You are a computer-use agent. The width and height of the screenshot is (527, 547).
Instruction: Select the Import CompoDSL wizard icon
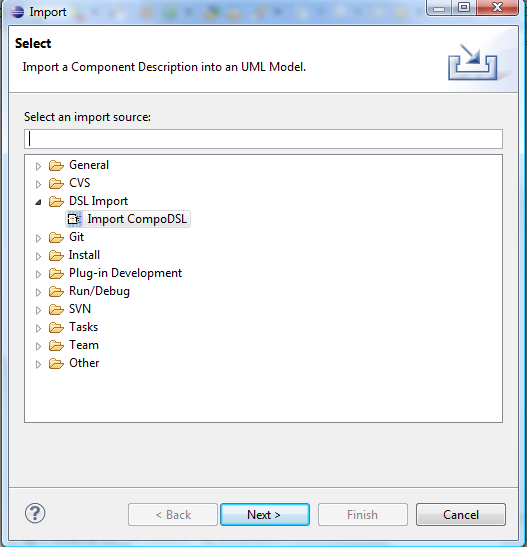click(74, 219)
